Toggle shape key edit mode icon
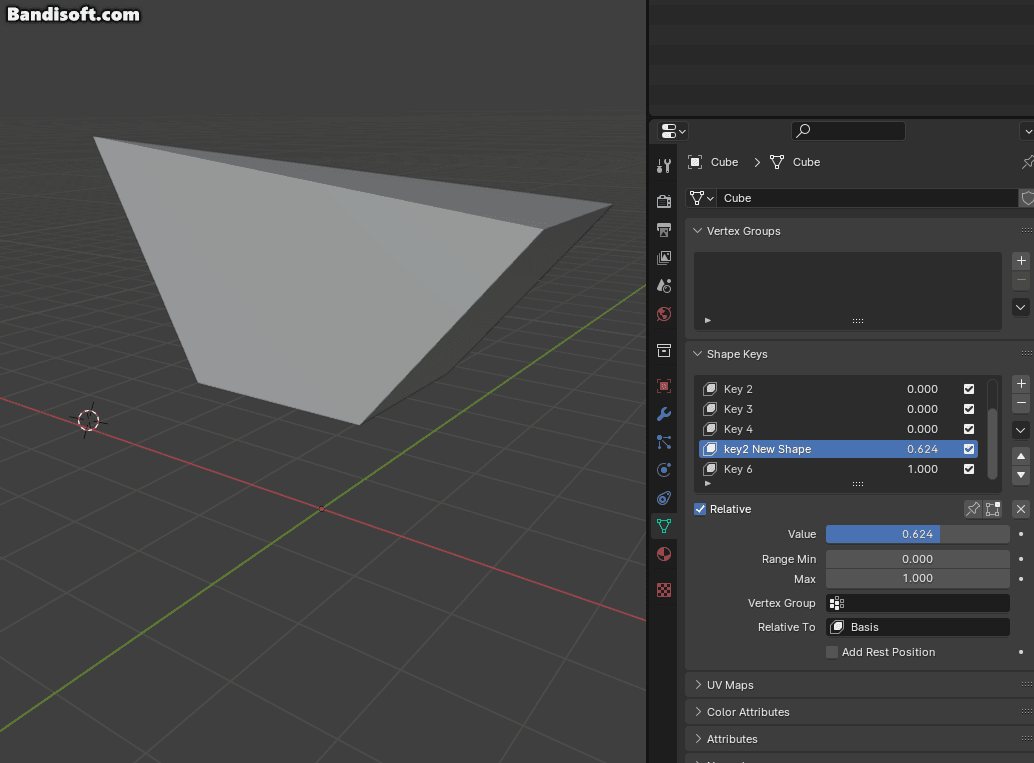The height and width of the screenshot is (763, 1034). pyautogui.click(x=992, y=509)
